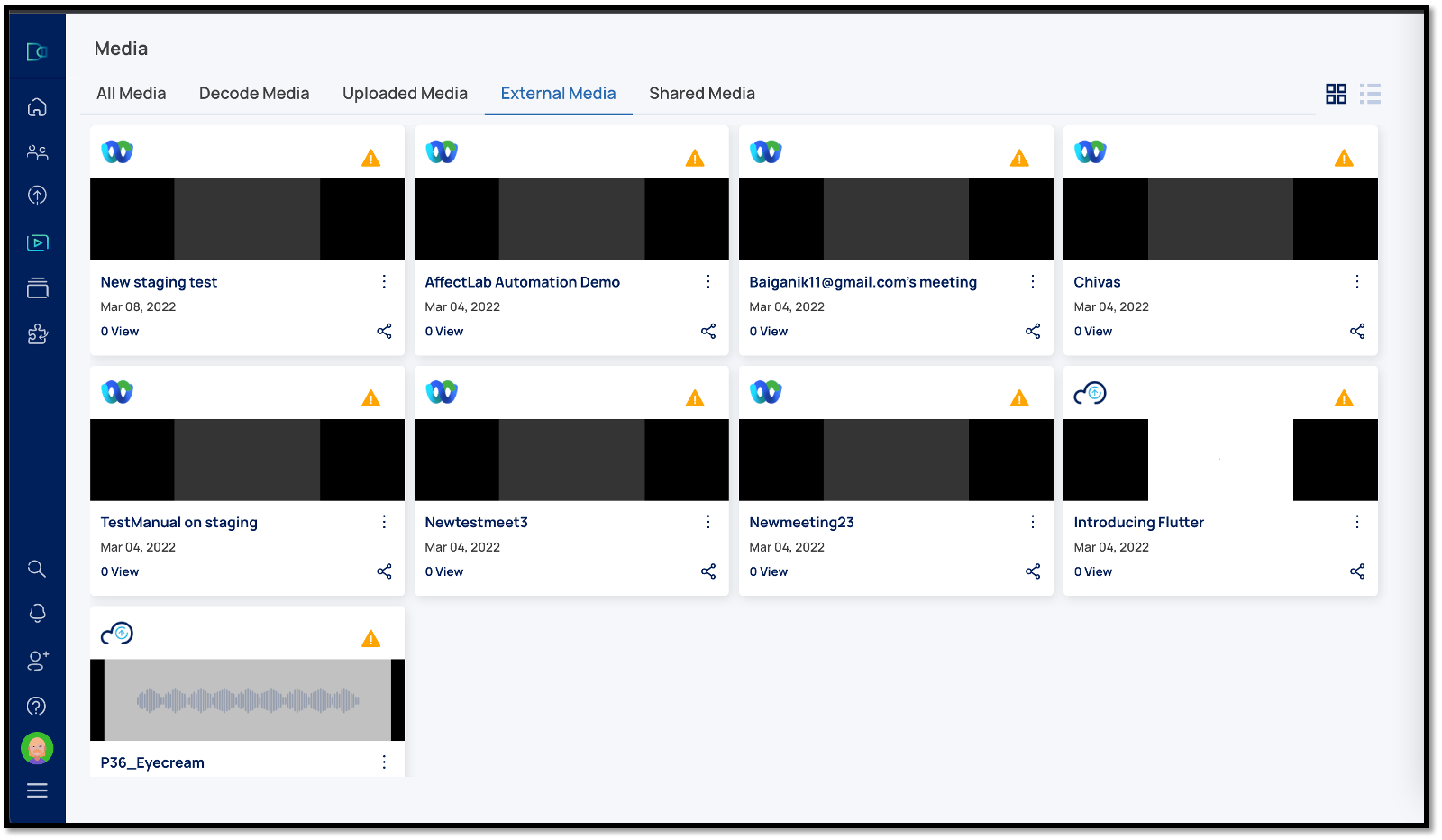Click '0 View' count on Chivas card
The height and width of the screenshot is (840, 1442).
pos(1093,331)
